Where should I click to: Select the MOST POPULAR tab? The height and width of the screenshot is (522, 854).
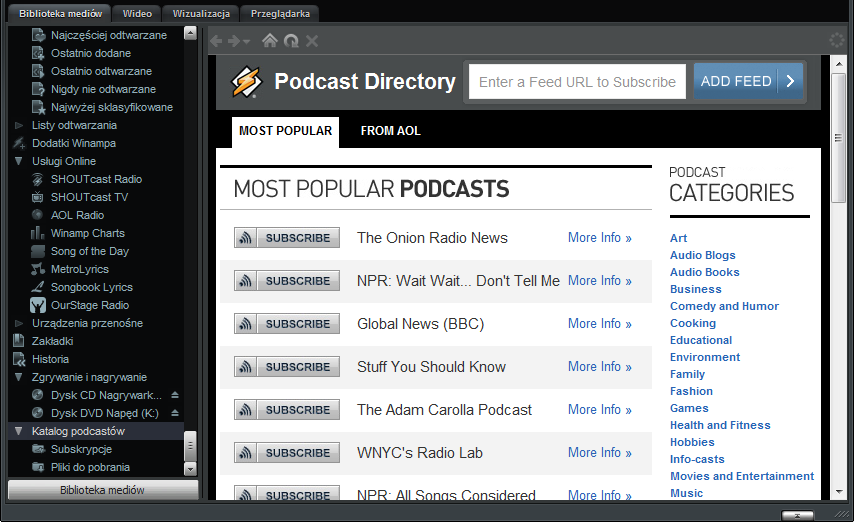[285, 131]
